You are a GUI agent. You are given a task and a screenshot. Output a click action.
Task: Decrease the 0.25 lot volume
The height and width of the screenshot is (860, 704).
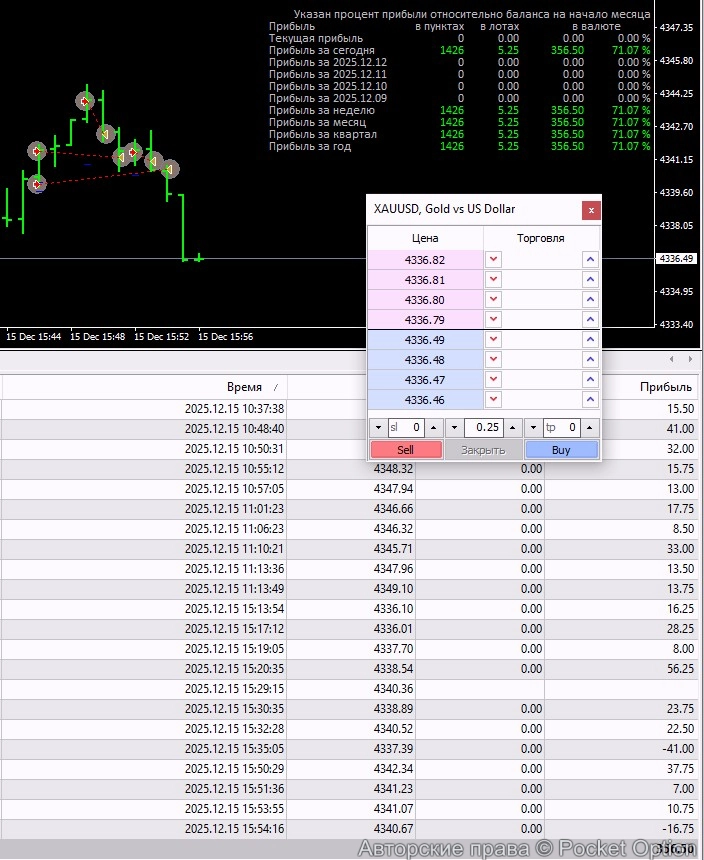pyautogui.click(x=454, y=427)
